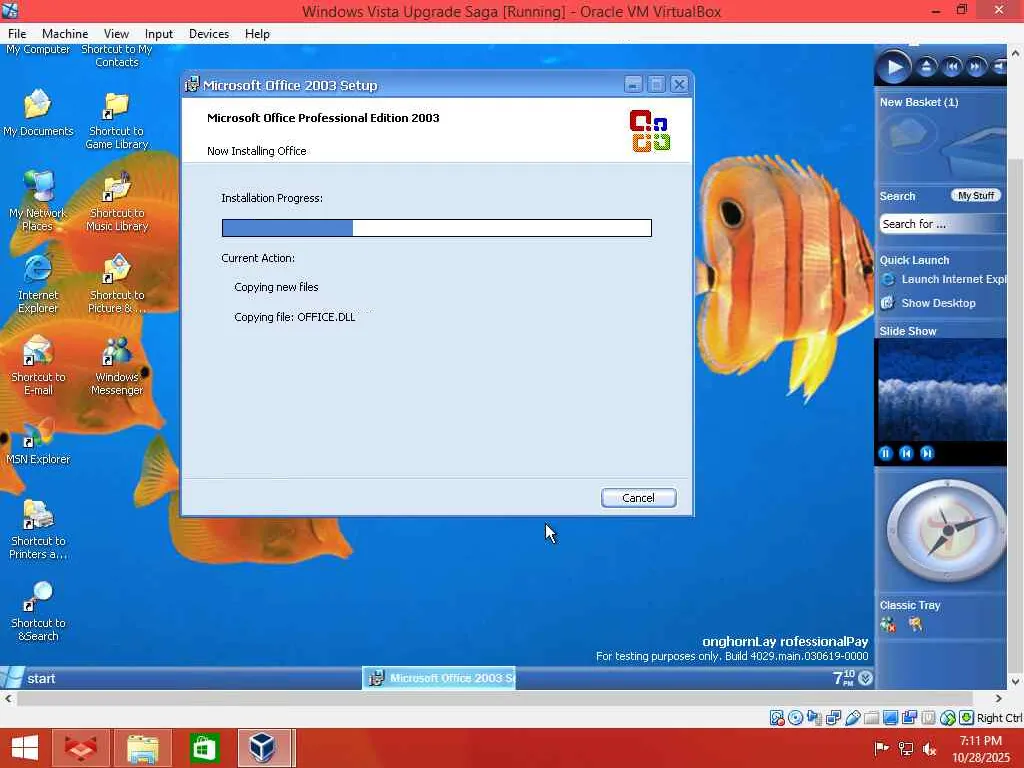Screen dimensions: 1024x768
Task: Click the host network tray icon
Action: click(x=906, y=750)
